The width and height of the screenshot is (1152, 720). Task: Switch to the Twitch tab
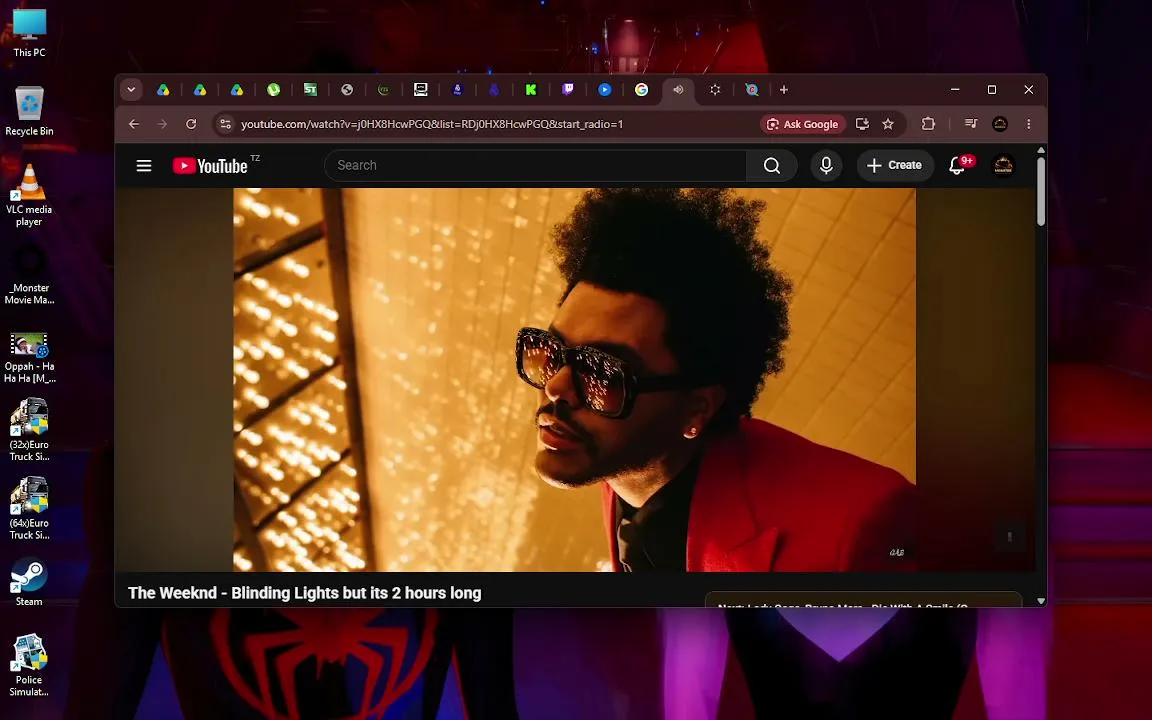pos(568,90)
